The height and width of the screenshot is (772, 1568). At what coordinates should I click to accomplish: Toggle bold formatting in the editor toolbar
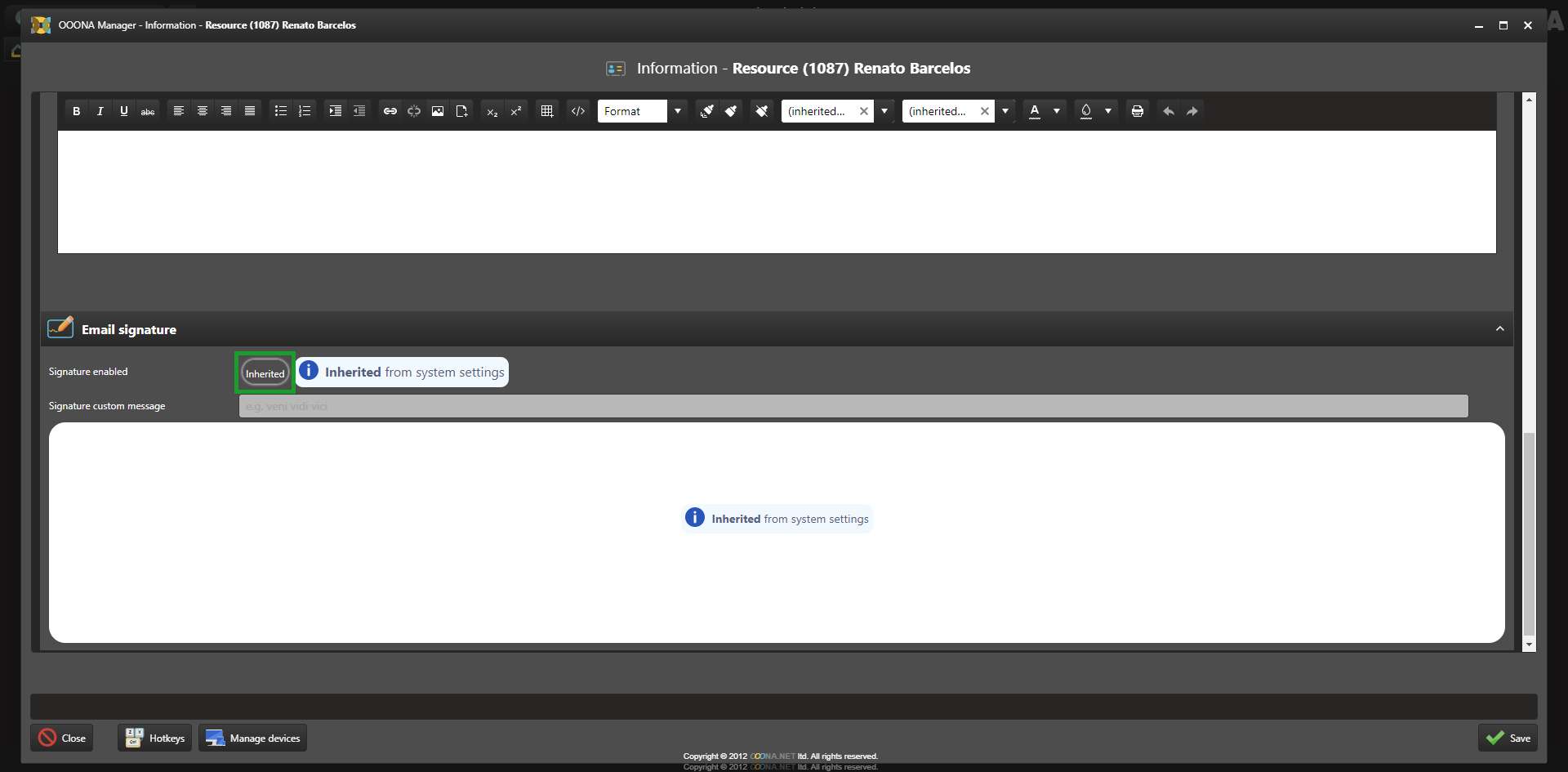[x=76, y=111]
